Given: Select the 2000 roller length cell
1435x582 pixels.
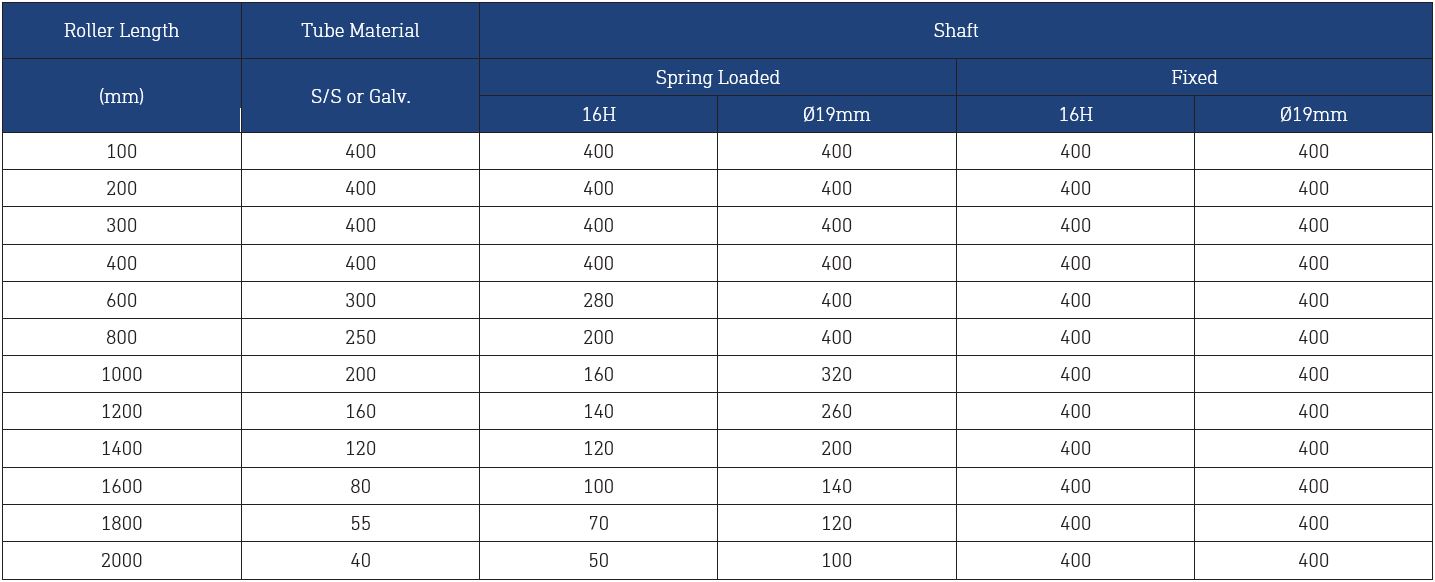Looking at the screenshot, I should pyautogui.click(x=121, y=560).
